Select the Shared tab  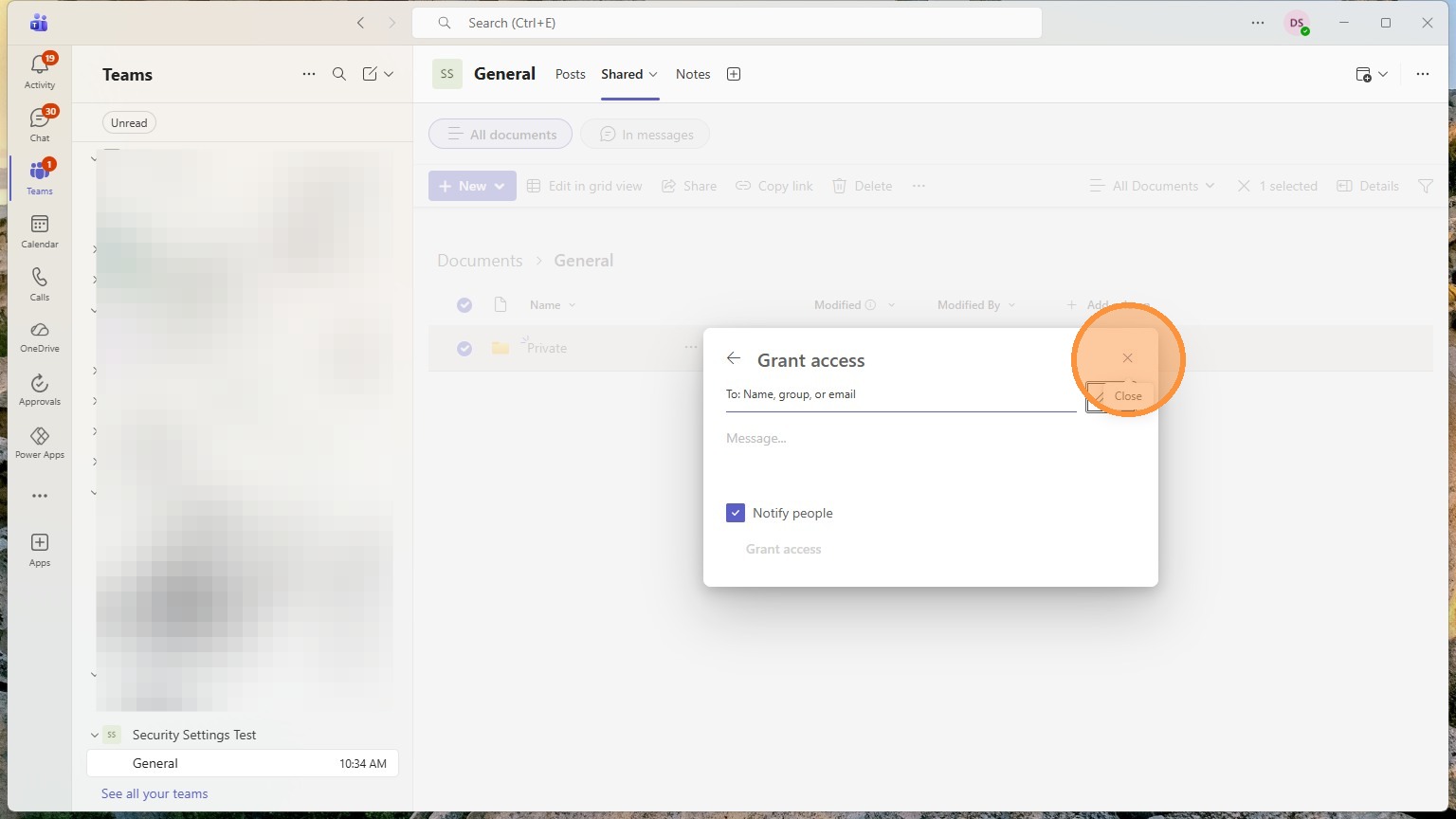pyautogui.click(x=629, y=74)
